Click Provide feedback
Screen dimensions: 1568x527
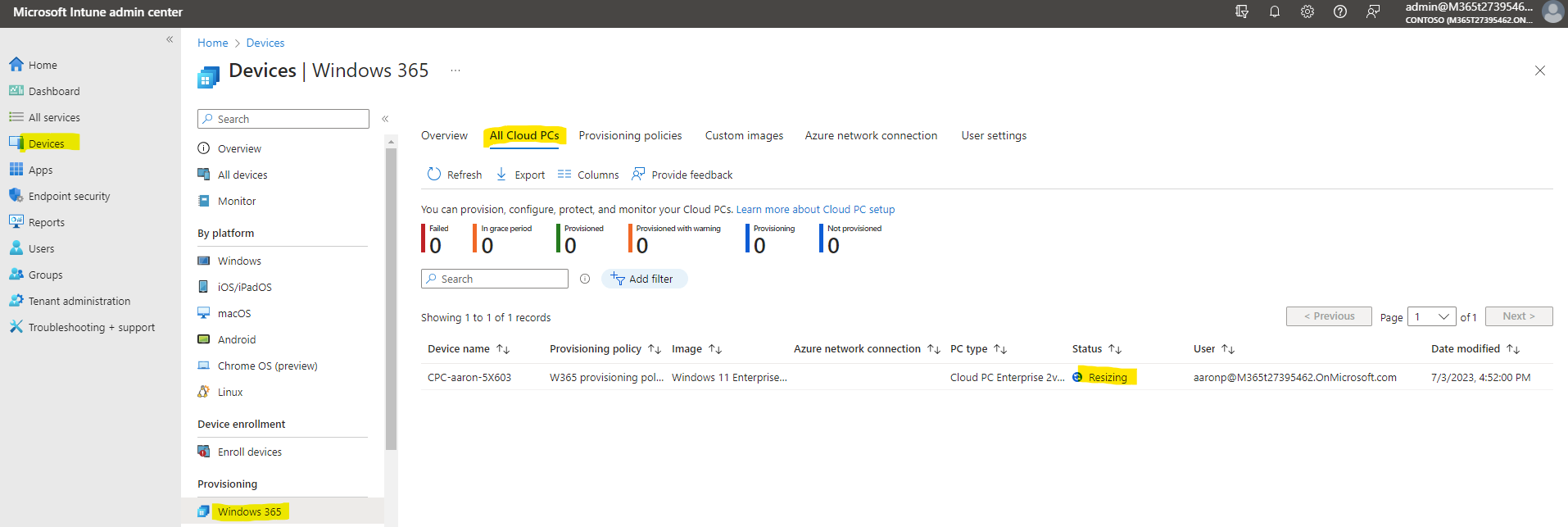682,175
